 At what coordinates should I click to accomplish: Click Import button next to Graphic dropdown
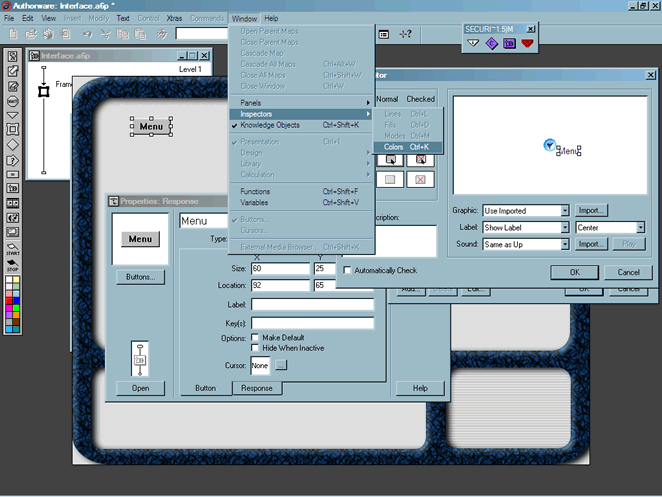click(x=591, y=210)
